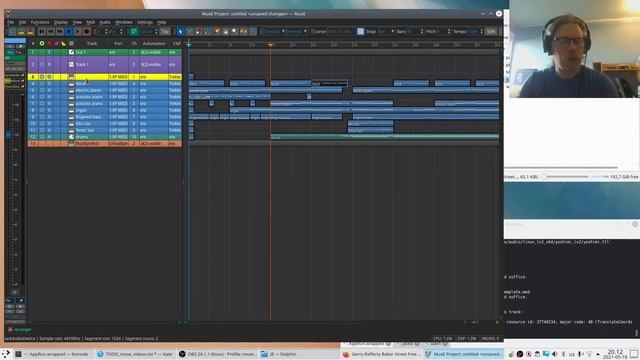This screenshot has height=360, width=640.
Task: Click the Track 1 wave track icon
Action: (x=71, y=64)
